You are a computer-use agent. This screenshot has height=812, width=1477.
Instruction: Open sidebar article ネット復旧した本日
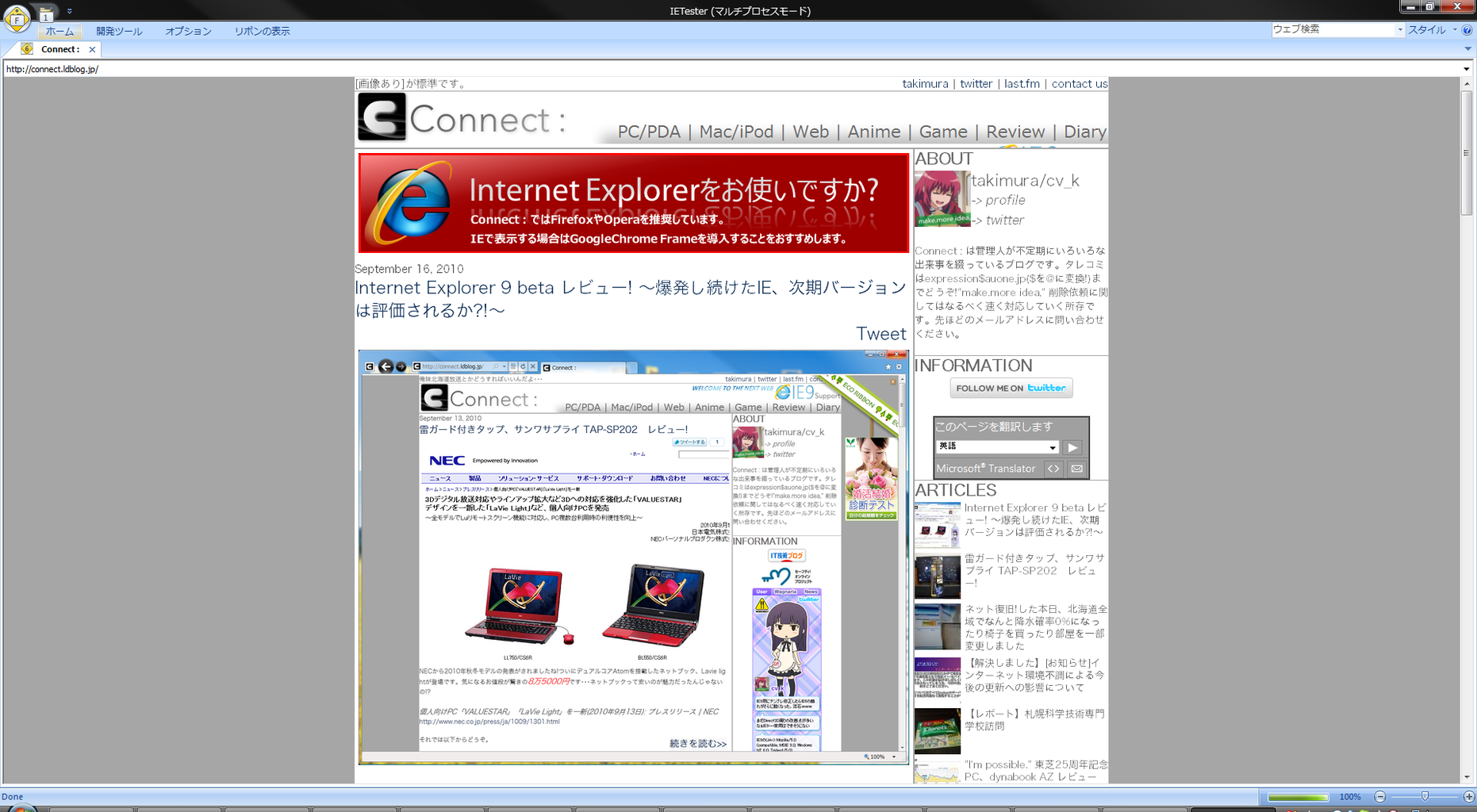pyautogui.click(x=1036, y=627)
